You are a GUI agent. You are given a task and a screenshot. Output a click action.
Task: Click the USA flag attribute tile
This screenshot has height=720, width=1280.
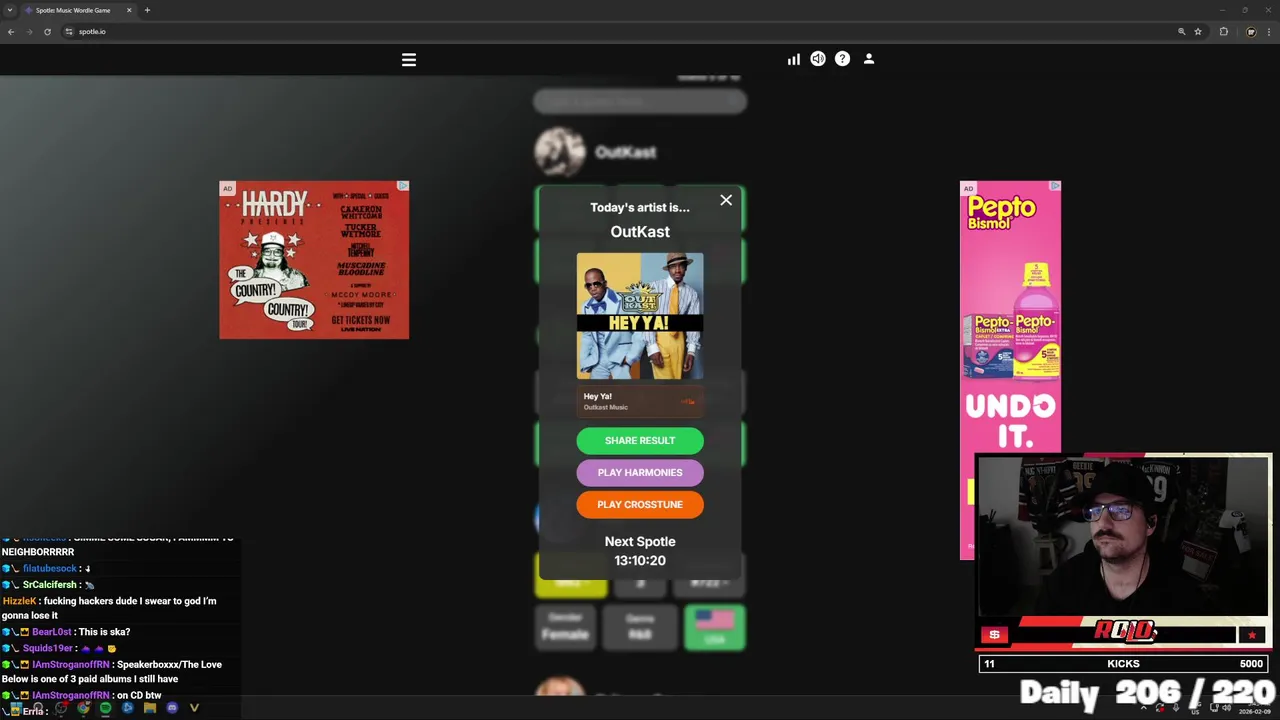click(715, 627)
